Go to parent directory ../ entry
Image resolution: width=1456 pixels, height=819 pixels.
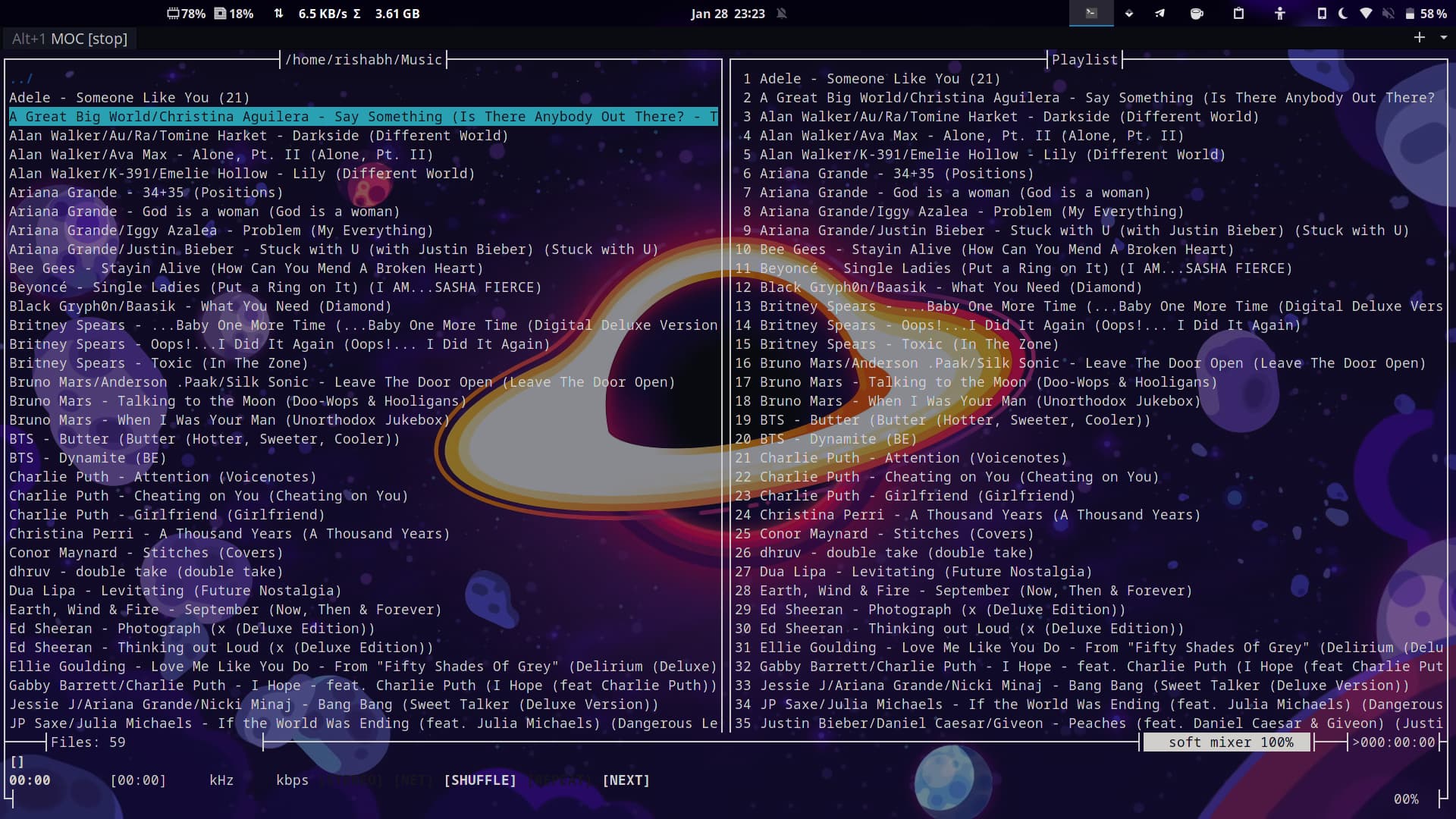(x=21, y=79)
